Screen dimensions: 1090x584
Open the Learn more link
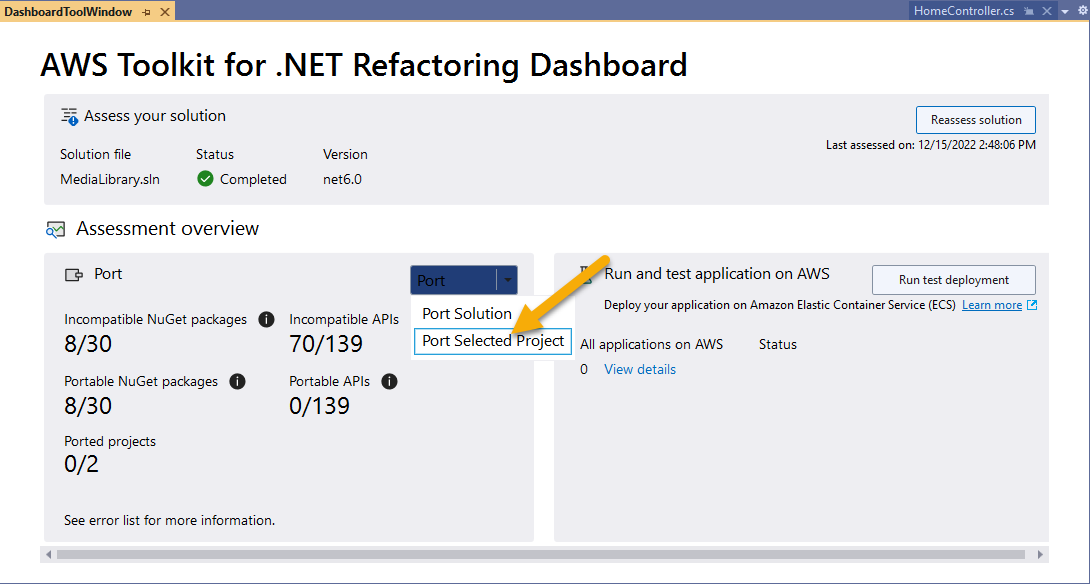point(992,305)
